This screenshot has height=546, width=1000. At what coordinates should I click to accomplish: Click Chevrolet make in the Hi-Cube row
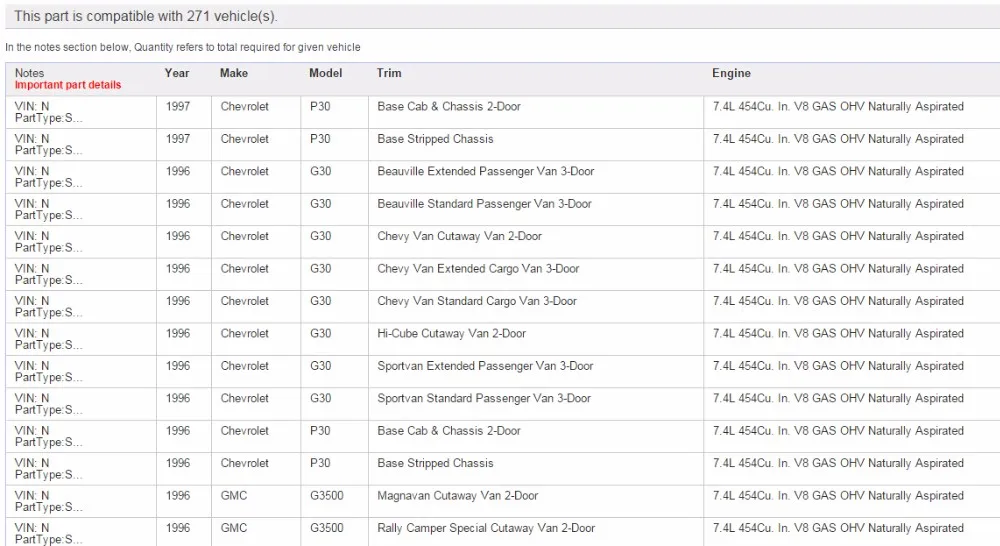coord(244,334)
